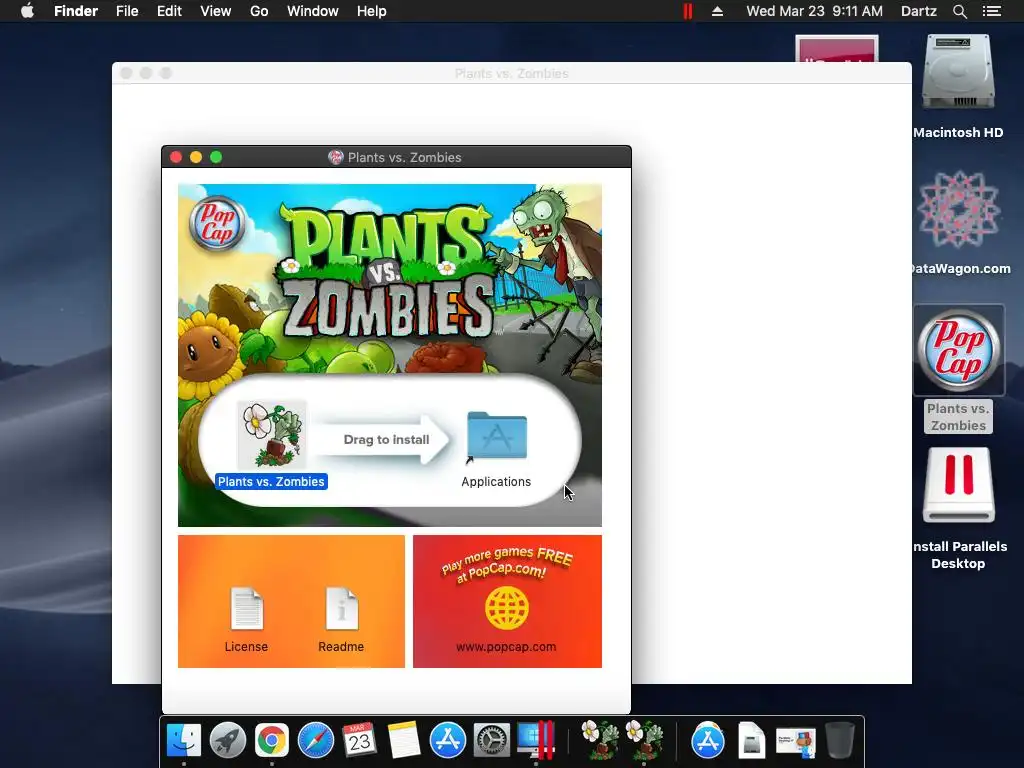The image size is (1024, 768).
Task: Click the yellow globe web icon
Action: (507, 608)
